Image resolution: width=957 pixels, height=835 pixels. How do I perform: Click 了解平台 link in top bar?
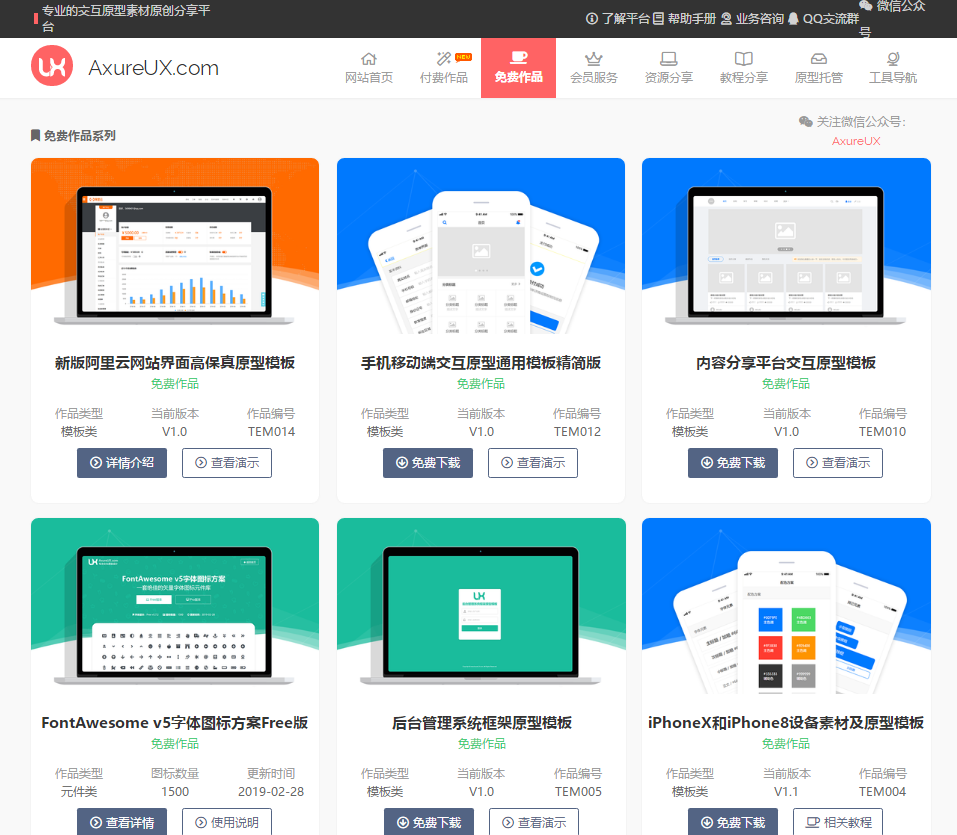pyautogui.click(x=618, y=18)
